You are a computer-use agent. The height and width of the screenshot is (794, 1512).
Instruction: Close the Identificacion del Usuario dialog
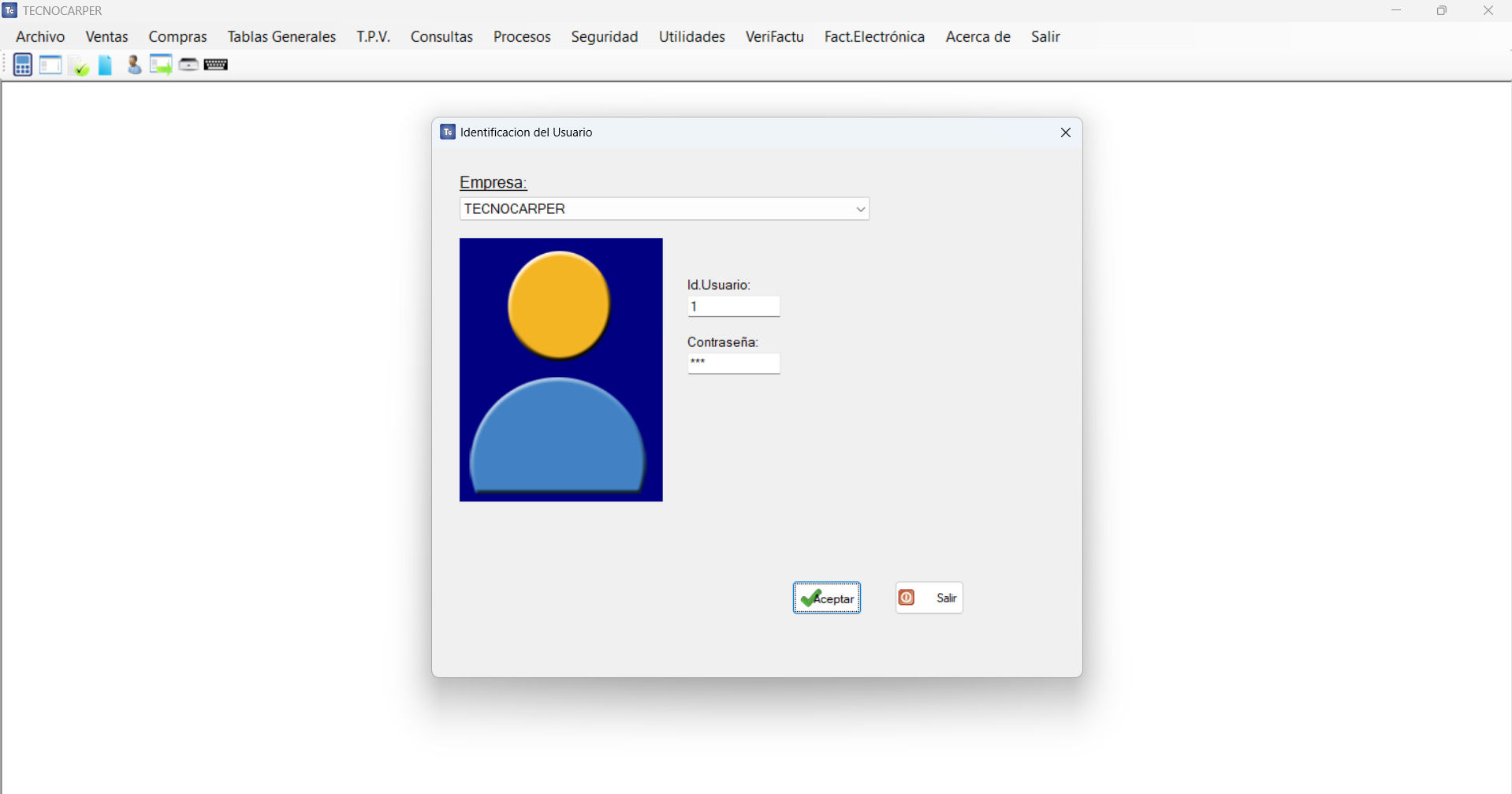pos(1065,132)
